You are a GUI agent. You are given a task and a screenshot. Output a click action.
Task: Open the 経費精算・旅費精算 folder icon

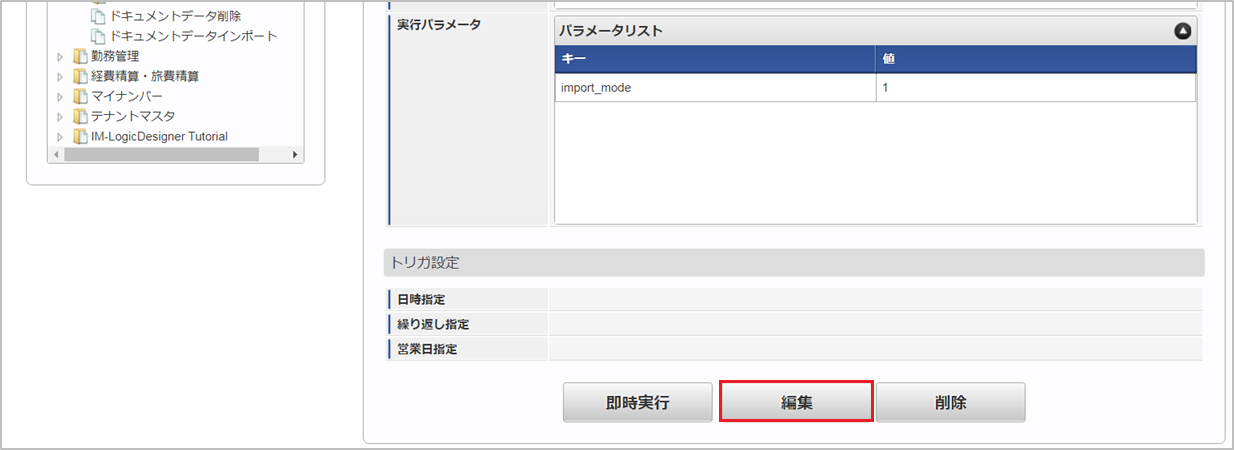[x=80, y=77]
